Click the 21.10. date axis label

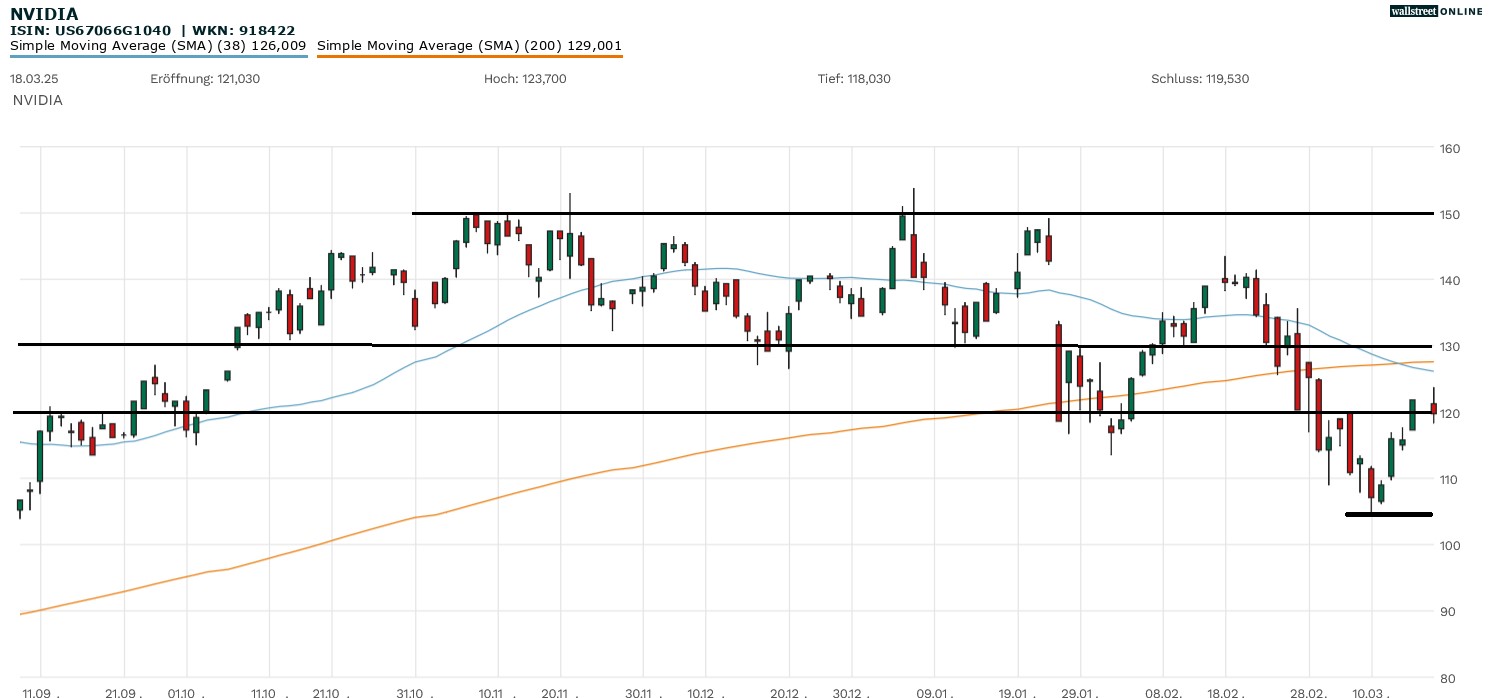click(331, 692)
